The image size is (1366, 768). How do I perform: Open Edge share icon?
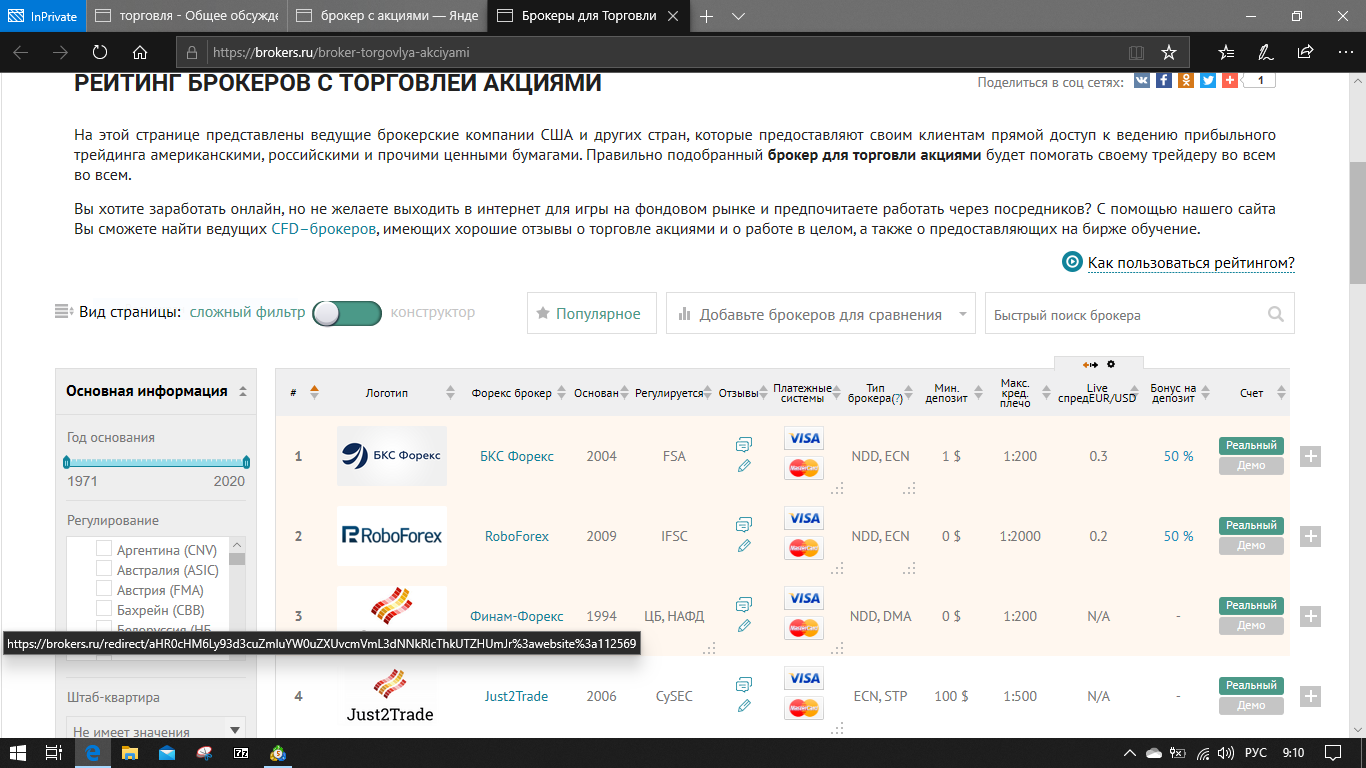click(1305, 52)
